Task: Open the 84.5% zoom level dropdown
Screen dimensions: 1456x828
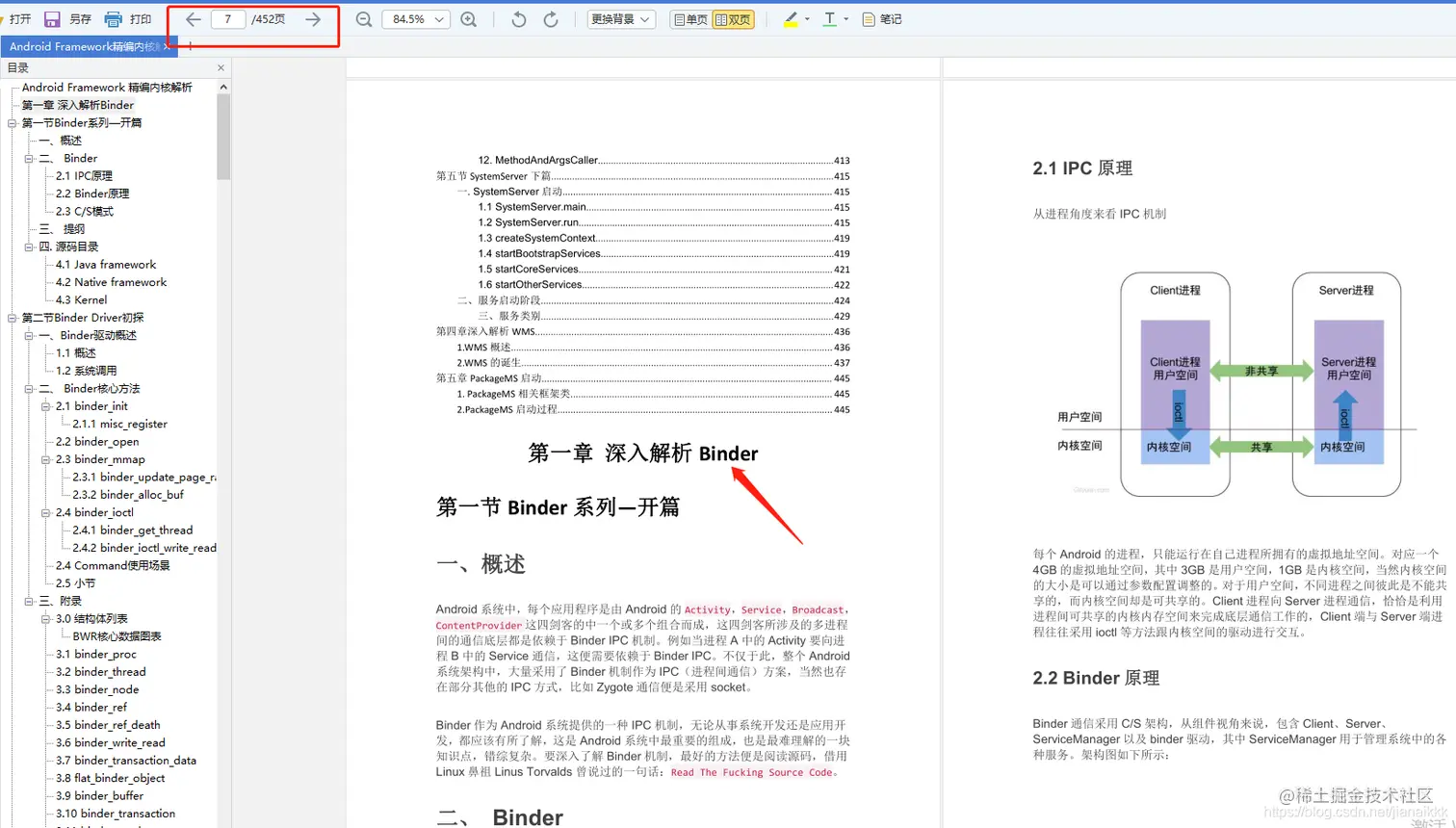Action: click(416, 19)
